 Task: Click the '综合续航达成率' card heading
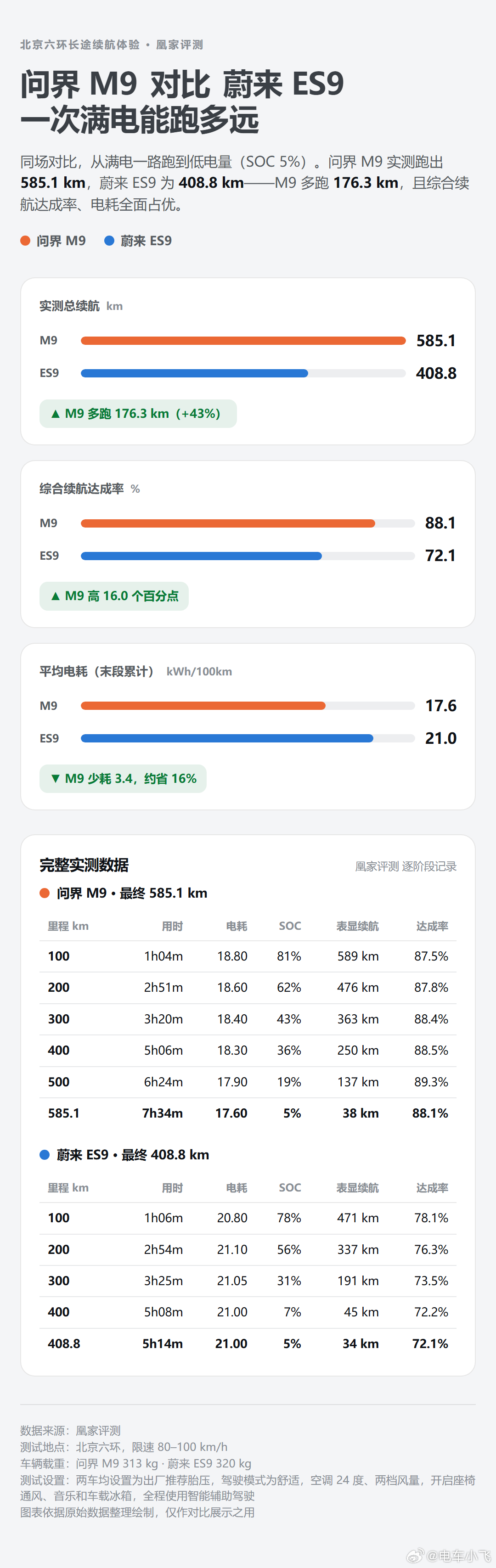[82, 488]
